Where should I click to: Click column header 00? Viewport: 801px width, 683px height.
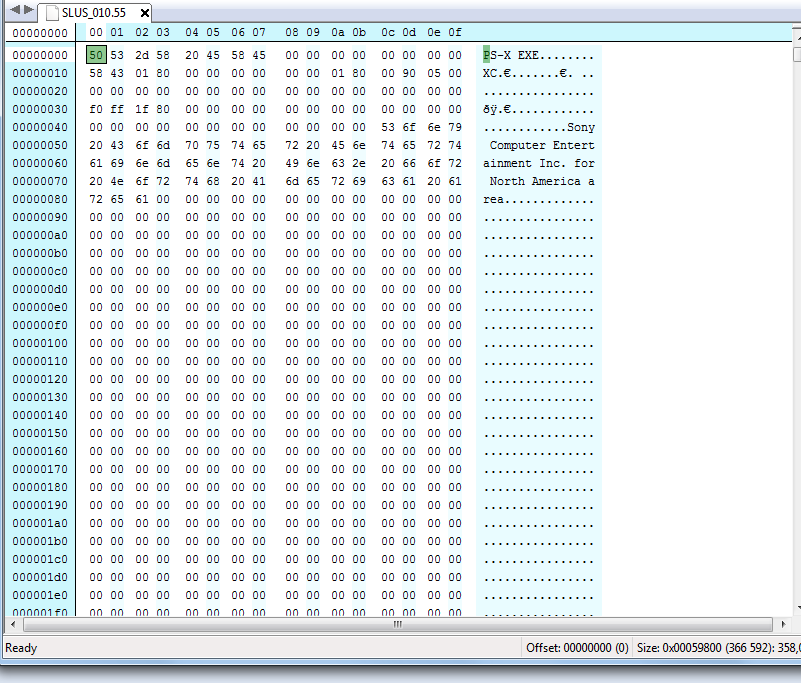(96, 33)
